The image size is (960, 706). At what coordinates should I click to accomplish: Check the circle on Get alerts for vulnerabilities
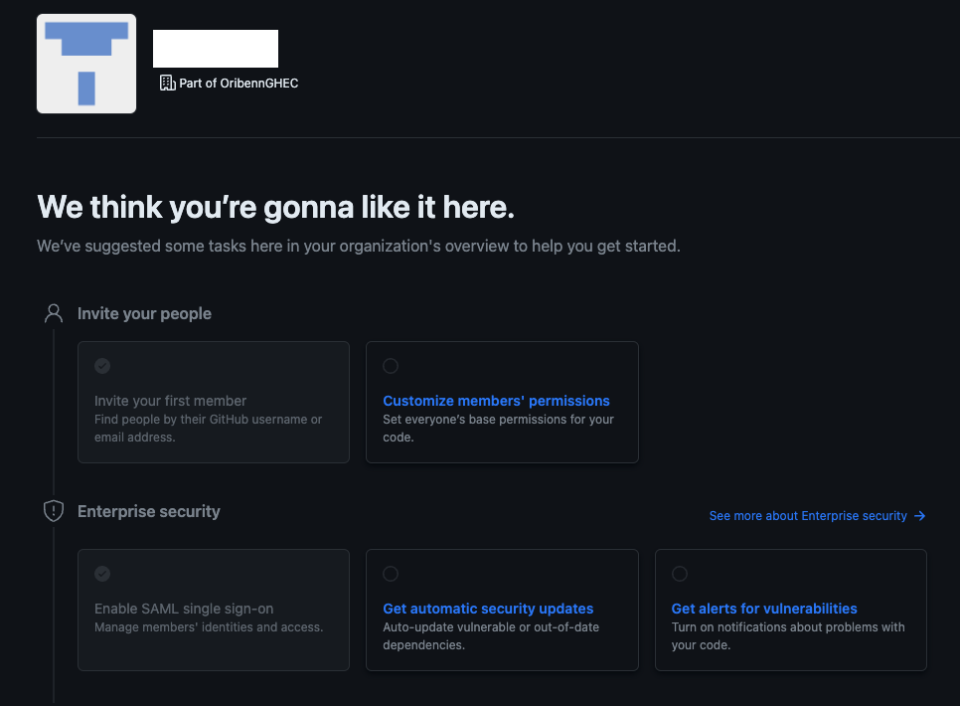coord(680,574)
